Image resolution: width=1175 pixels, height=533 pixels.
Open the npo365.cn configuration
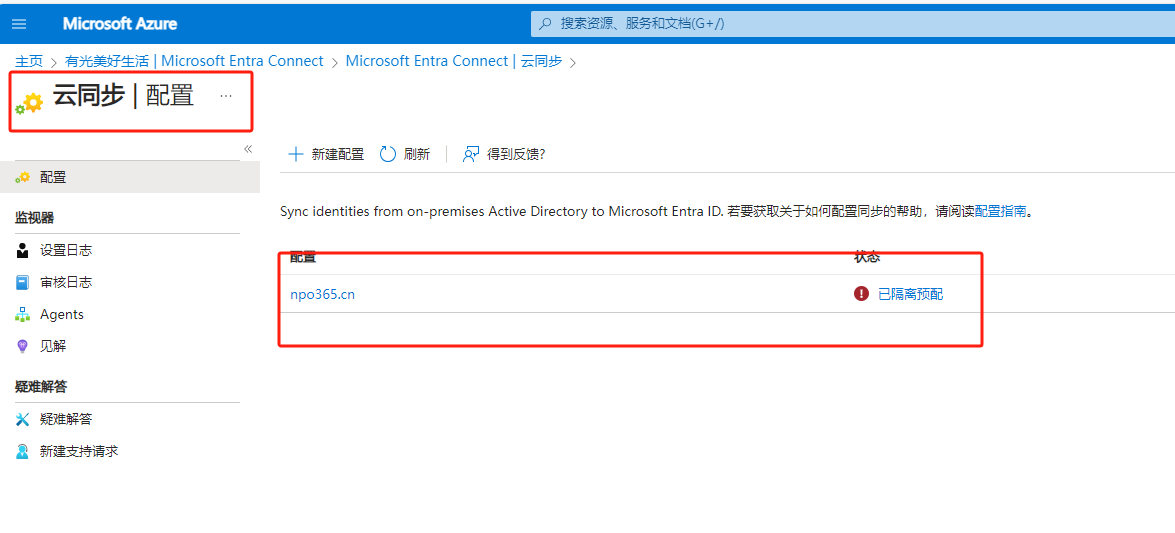coord(322,295)
